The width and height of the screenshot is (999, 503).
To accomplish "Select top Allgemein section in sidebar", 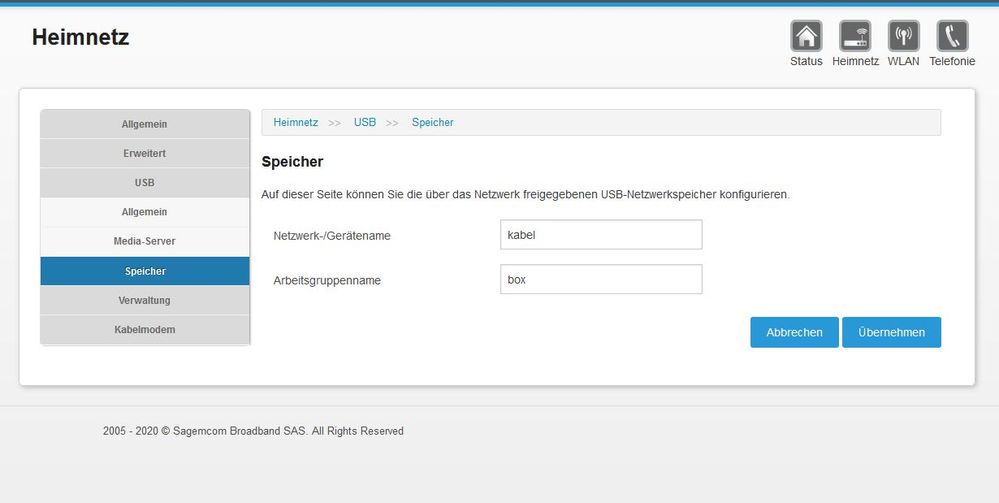I will pos(145,124).
